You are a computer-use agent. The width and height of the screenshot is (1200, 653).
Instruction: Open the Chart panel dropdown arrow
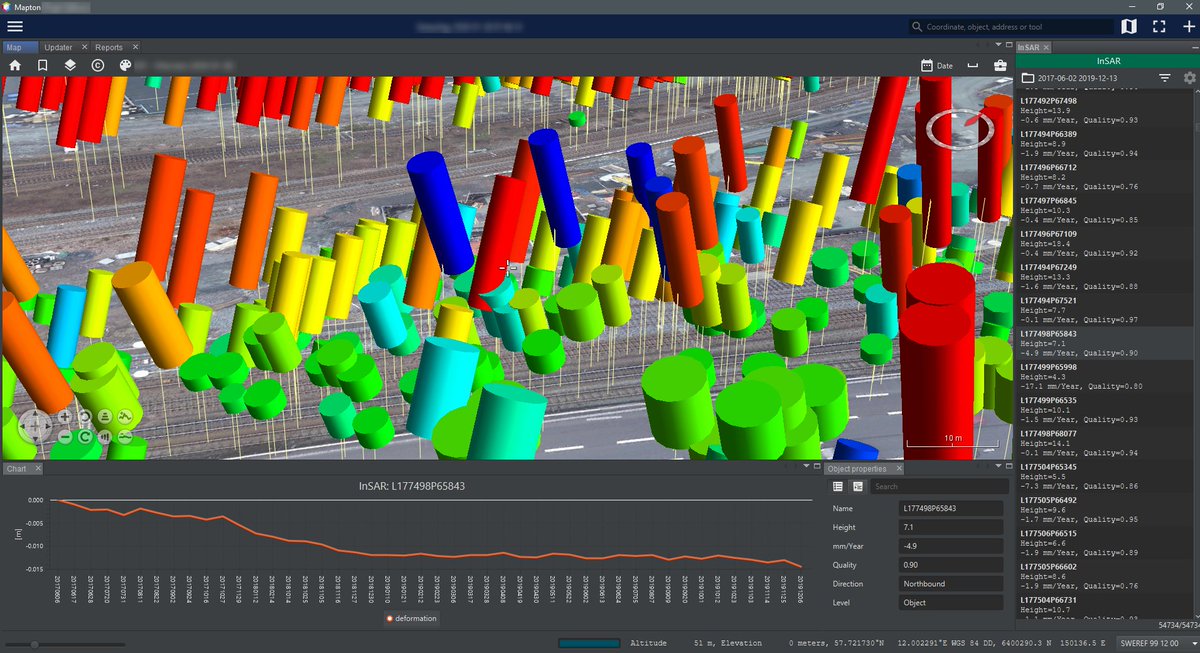pos(806,467)
